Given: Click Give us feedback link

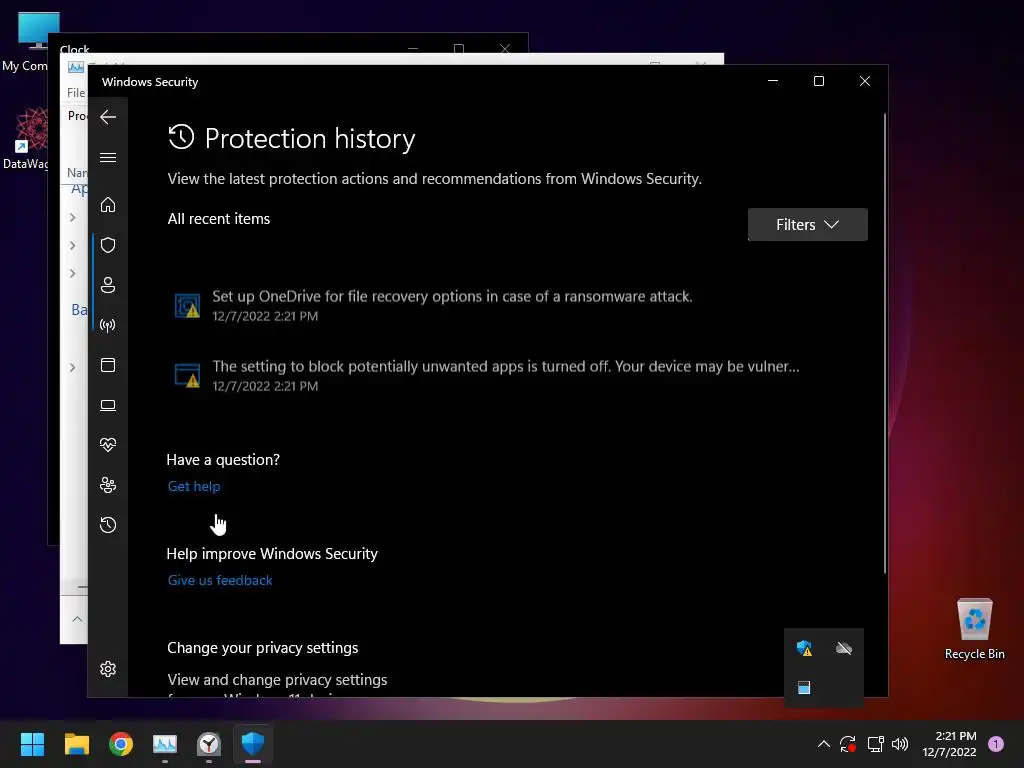Looking at the screenshot, I should click(220, 581).
